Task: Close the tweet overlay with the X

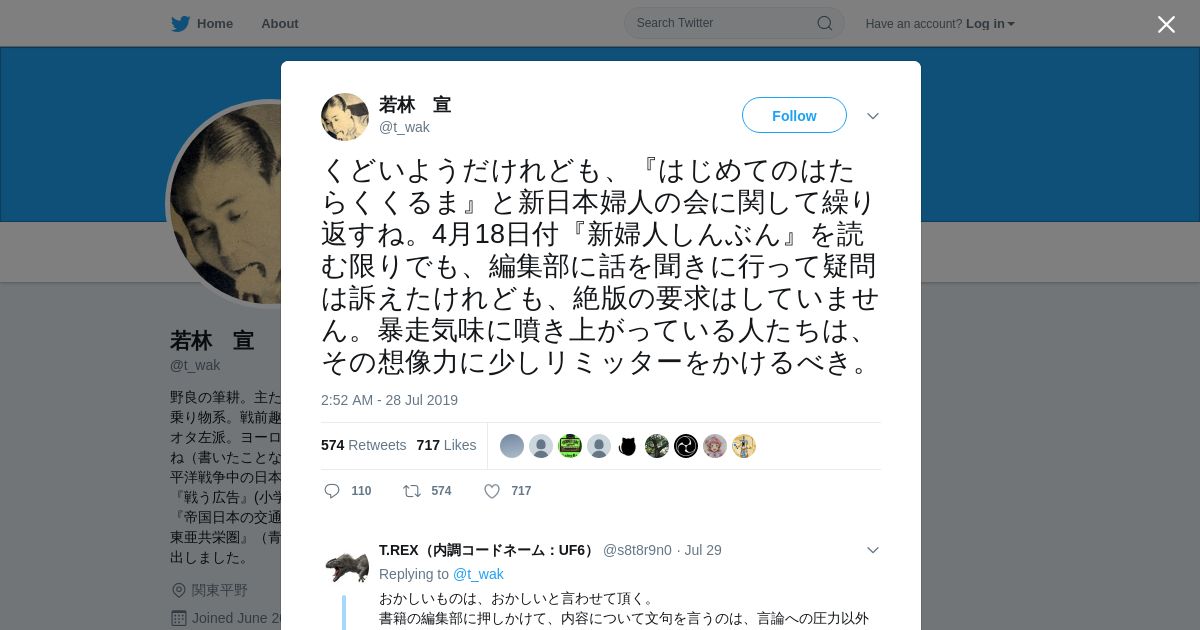Action: tap(1166, 24)
